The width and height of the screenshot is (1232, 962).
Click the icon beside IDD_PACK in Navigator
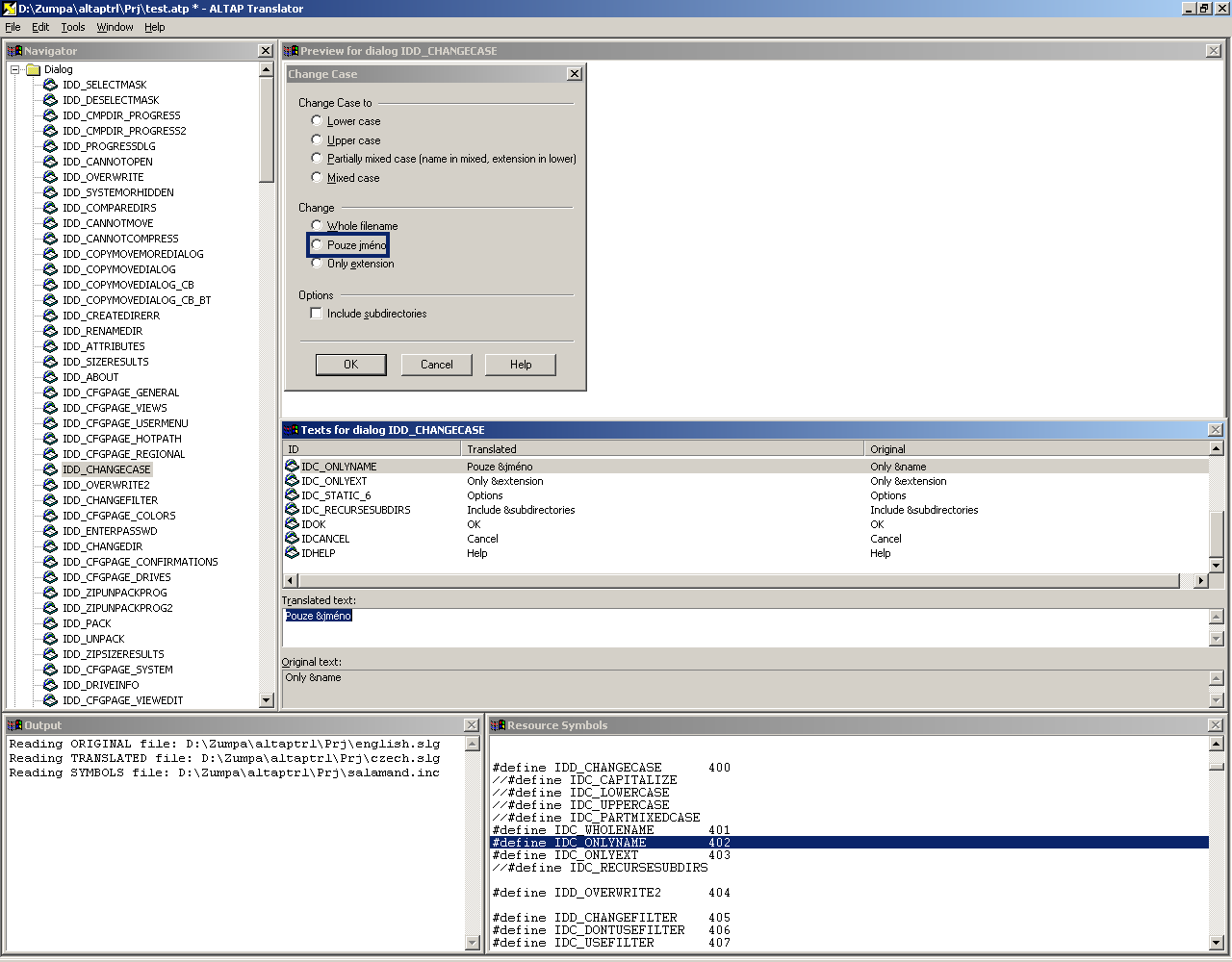point(50,623)
